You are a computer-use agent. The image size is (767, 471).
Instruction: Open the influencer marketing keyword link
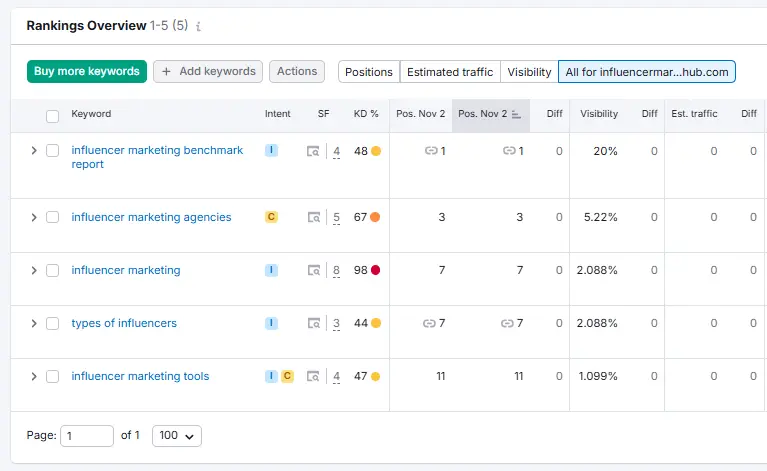(x=126, y=270)
